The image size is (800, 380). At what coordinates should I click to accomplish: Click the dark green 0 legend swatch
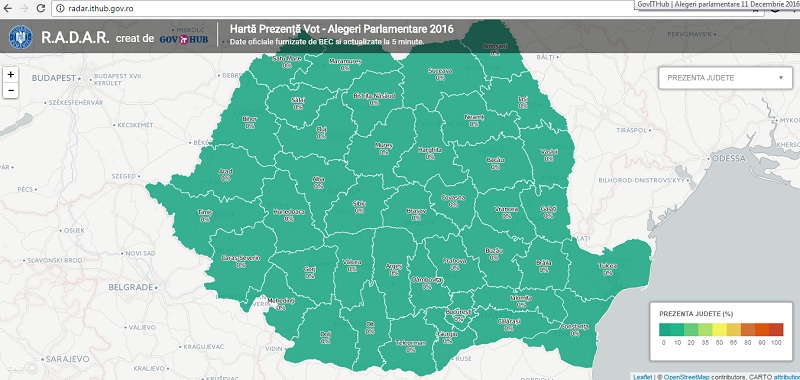click(x=666, y=329)
